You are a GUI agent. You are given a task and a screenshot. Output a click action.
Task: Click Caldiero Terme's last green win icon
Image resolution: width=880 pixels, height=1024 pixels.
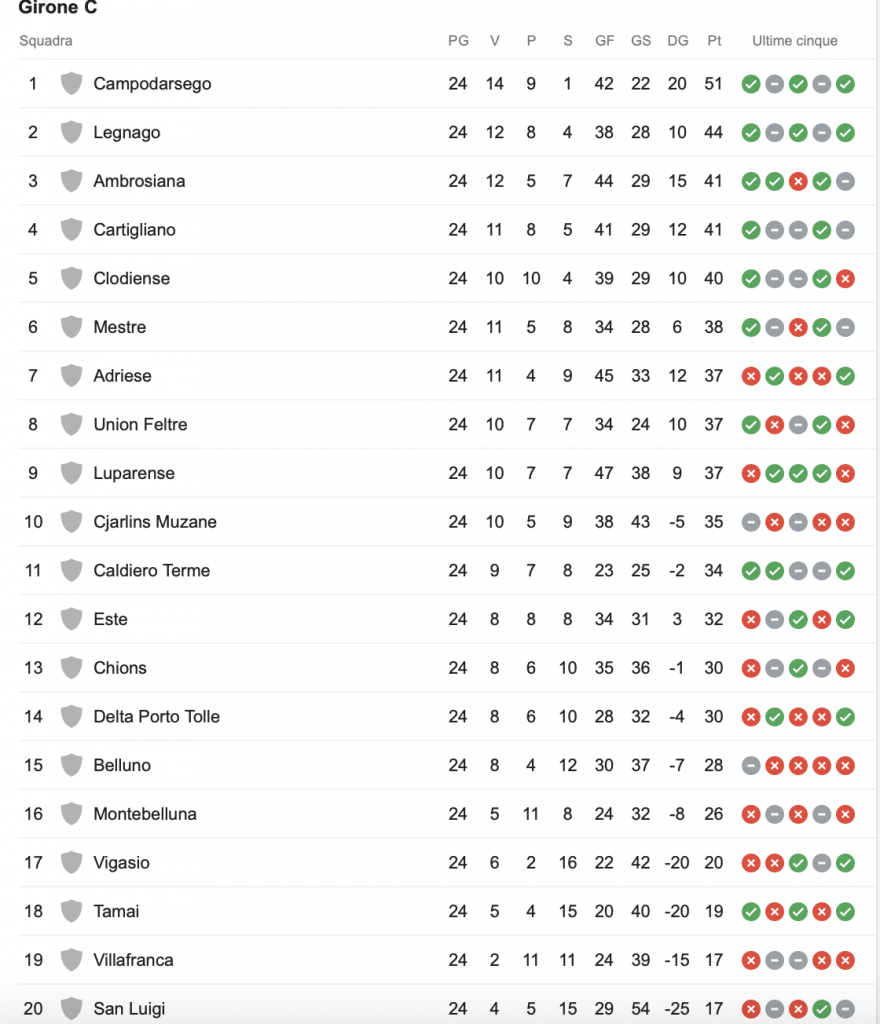(845, 571)
